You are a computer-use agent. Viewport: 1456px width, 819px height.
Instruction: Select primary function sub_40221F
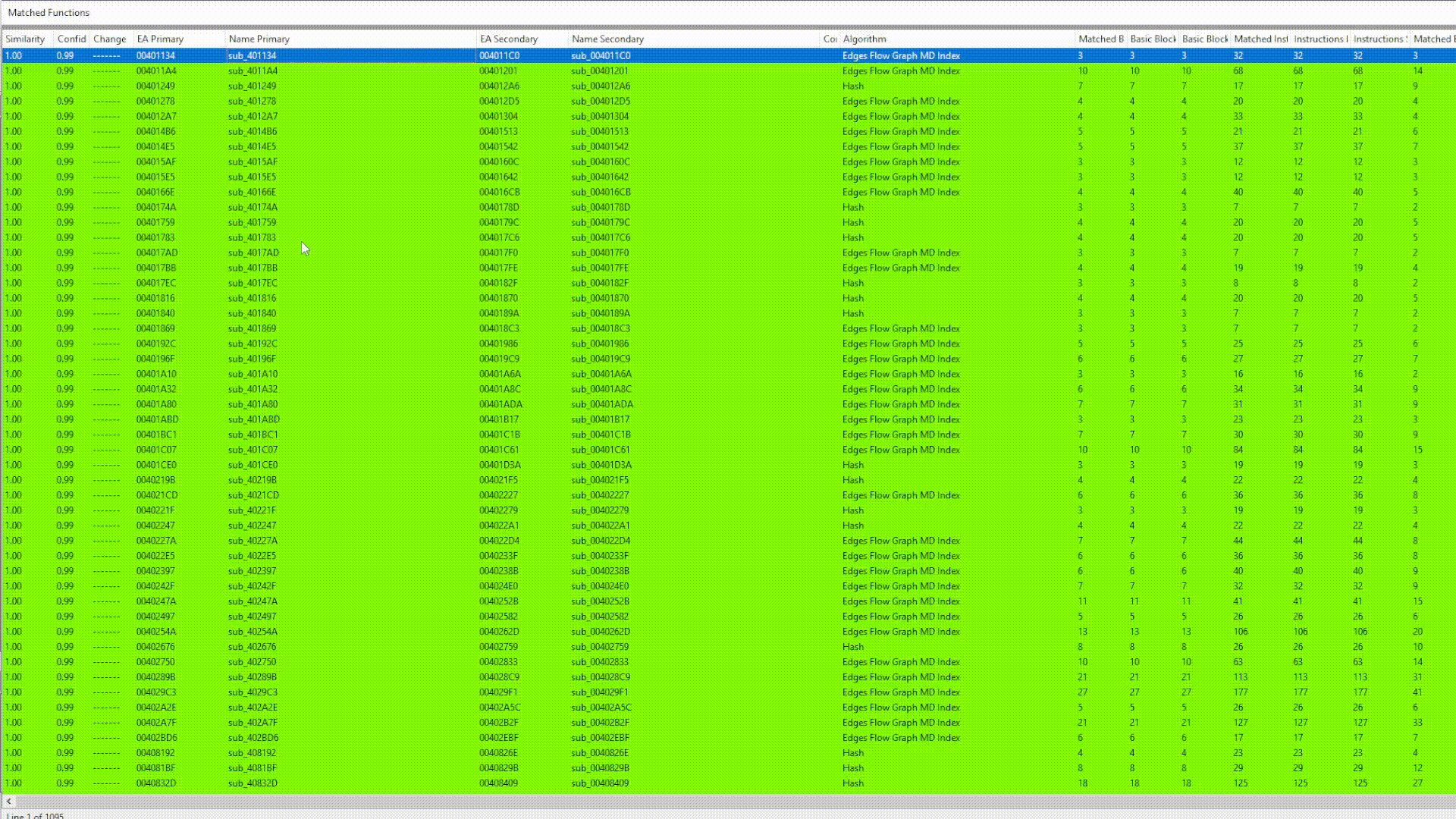[252, 510]
